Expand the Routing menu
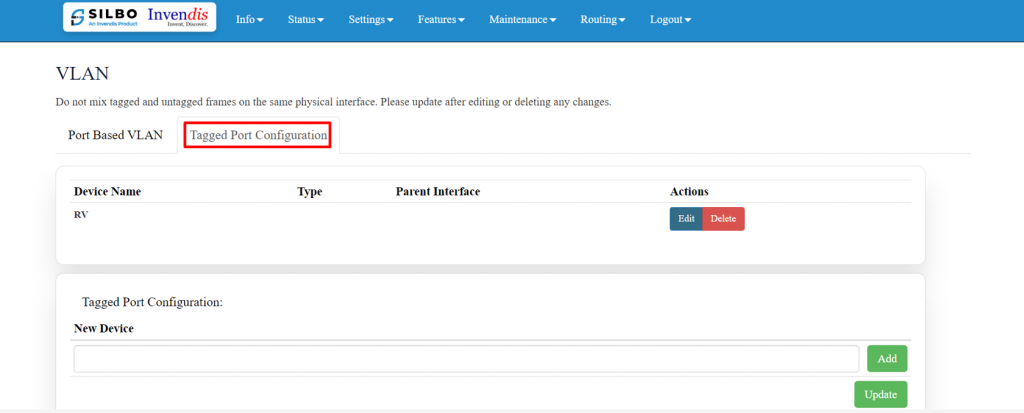Image resolution: width=1024 pixels, height=413 pixels. [602, 20]
